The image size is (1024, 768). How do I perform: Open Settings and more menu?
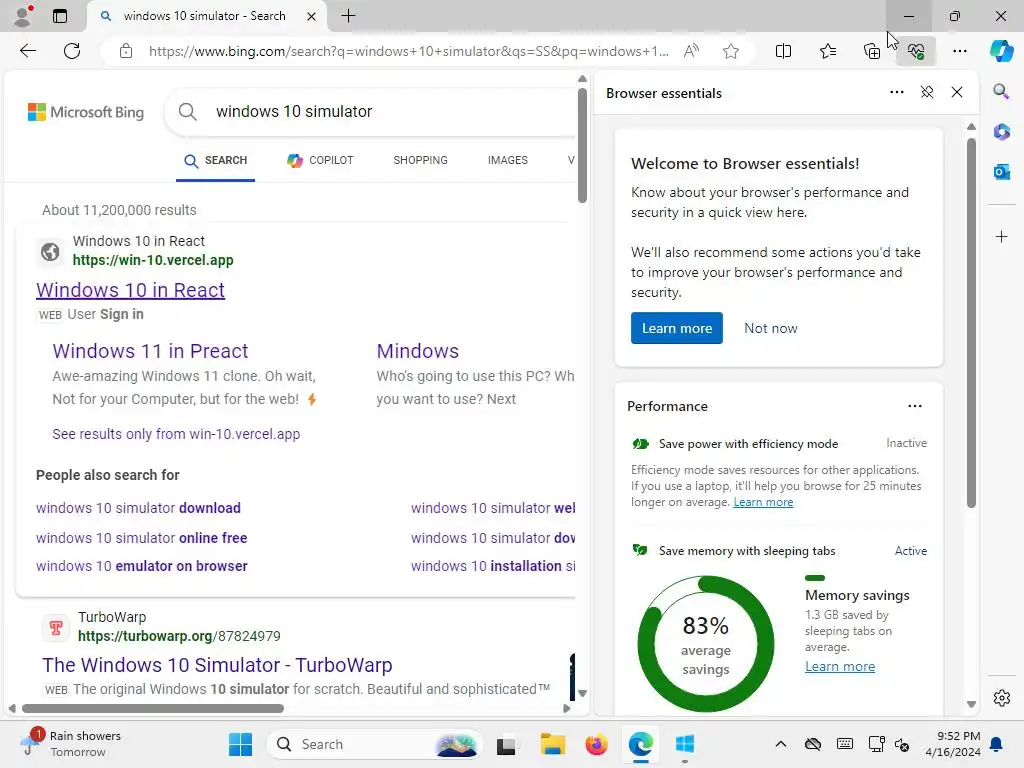click(959, 51)
